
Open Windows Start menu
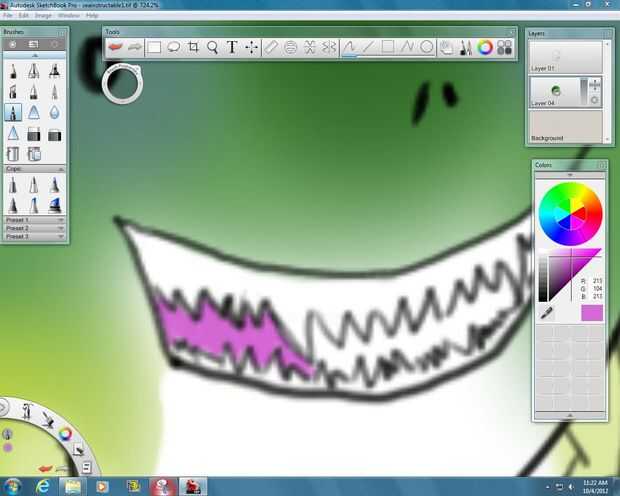point(11,486)
